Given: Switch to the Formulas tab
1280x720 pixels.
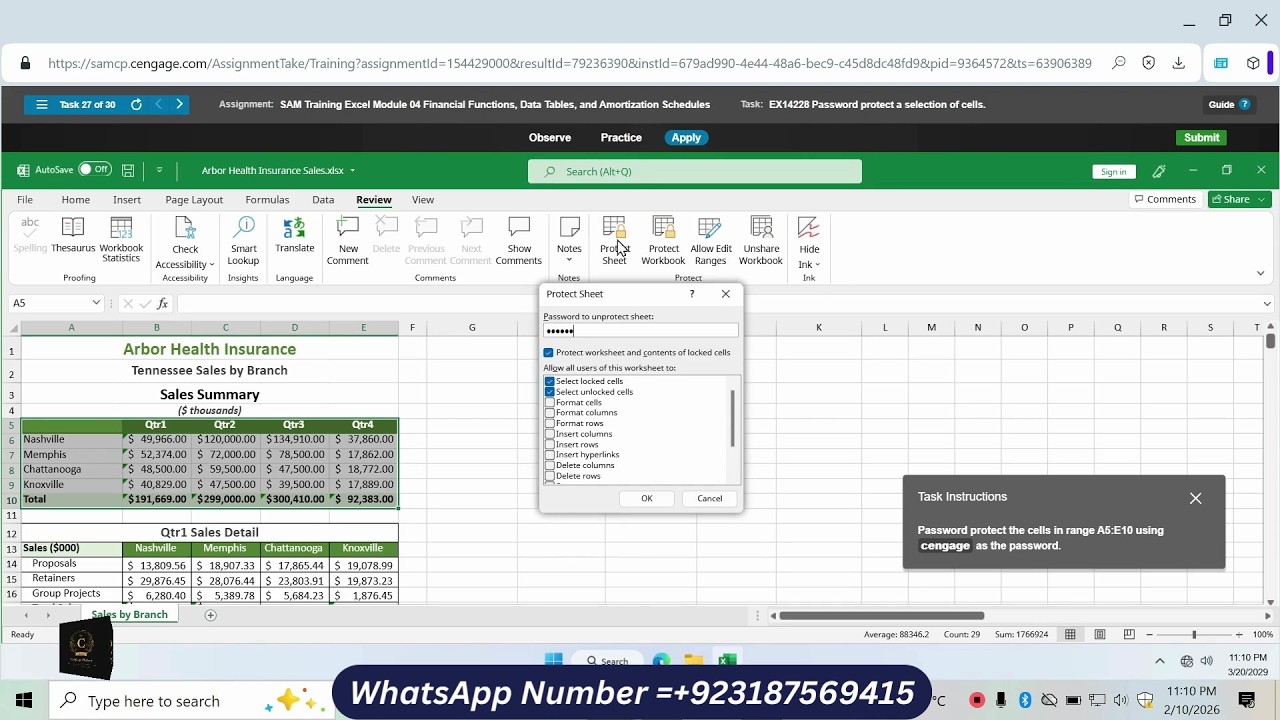Looking at the screenshot, I should tap(267, 200).
